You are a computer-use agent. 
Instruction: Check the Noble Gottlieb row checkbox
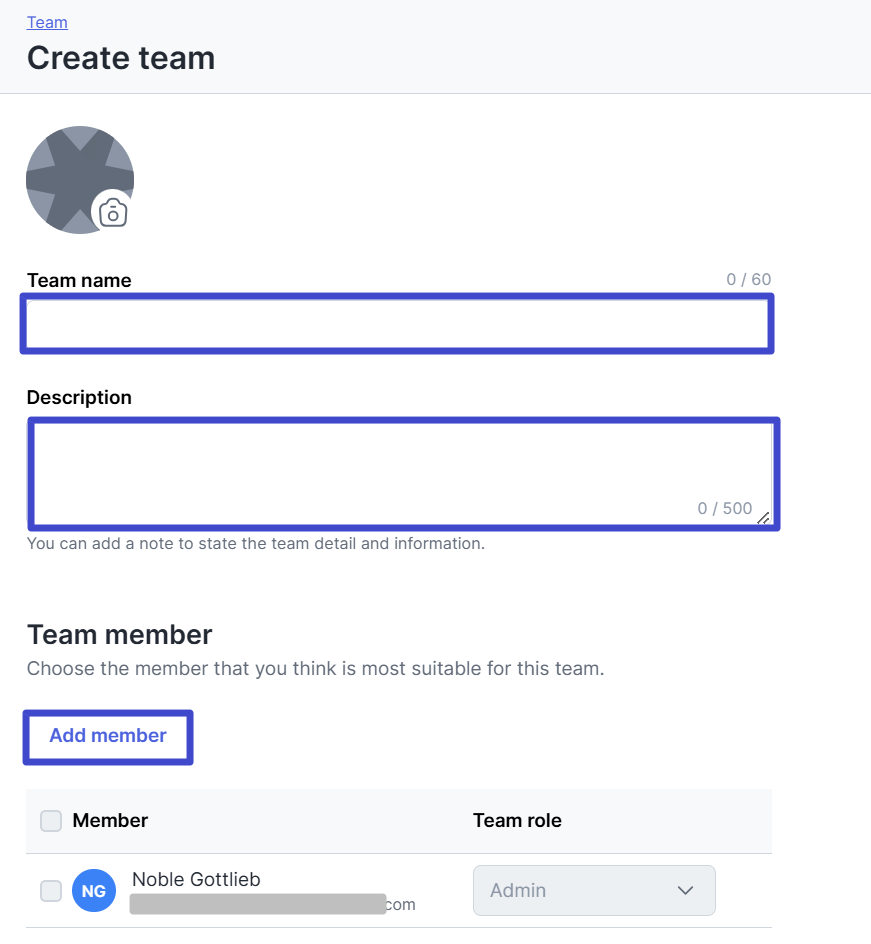point(50,890)
